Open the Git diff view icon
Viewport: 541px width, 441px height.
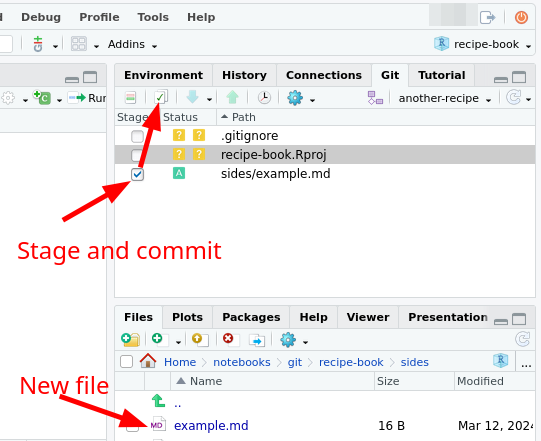coord(130,98)
